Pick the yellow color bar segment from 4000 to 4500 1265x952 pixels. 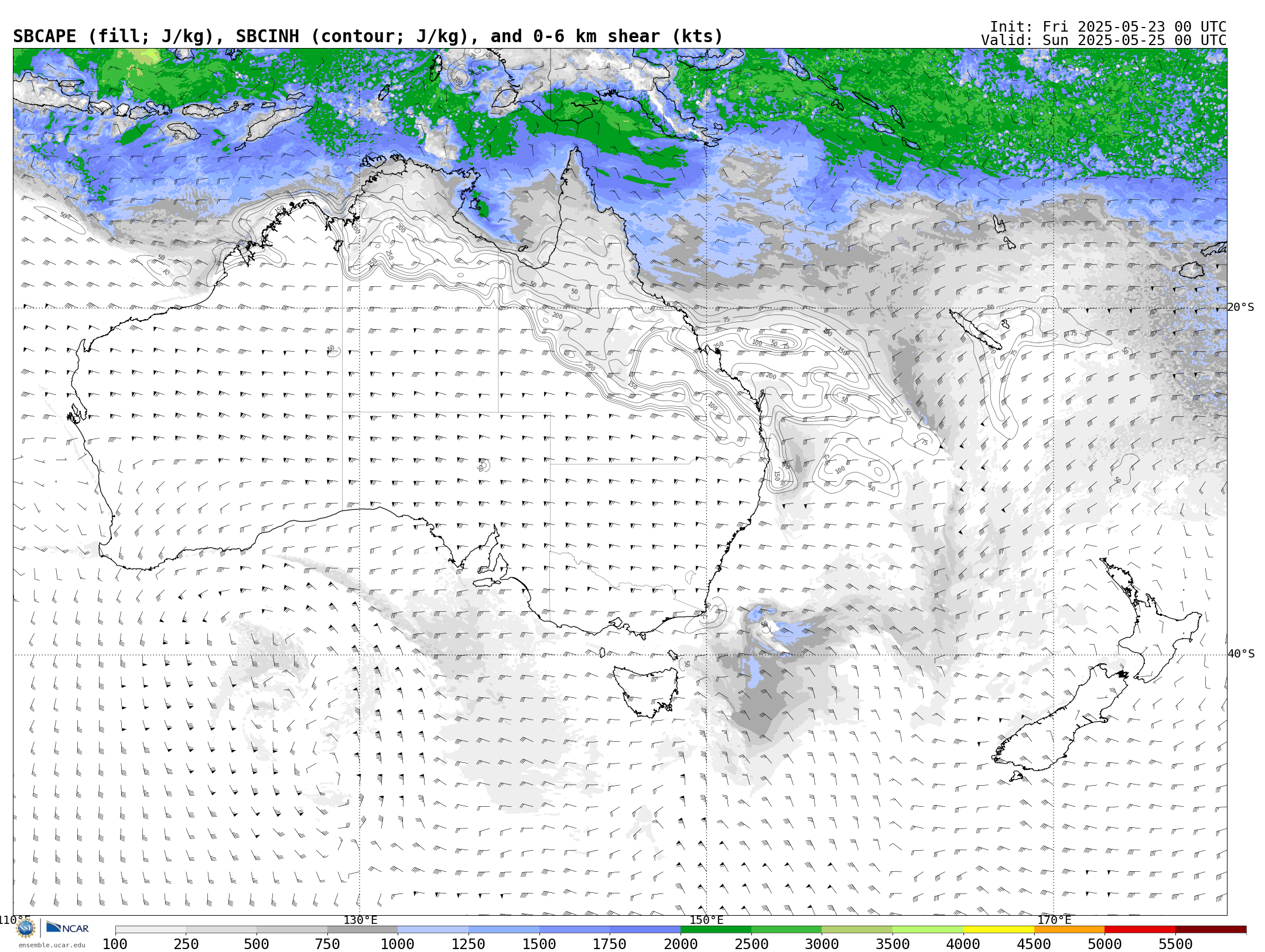click(999, 930)
